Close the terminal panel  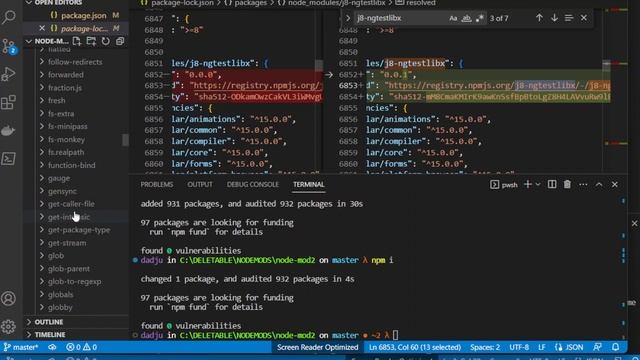pyautogui.click(x=615, y=184)
